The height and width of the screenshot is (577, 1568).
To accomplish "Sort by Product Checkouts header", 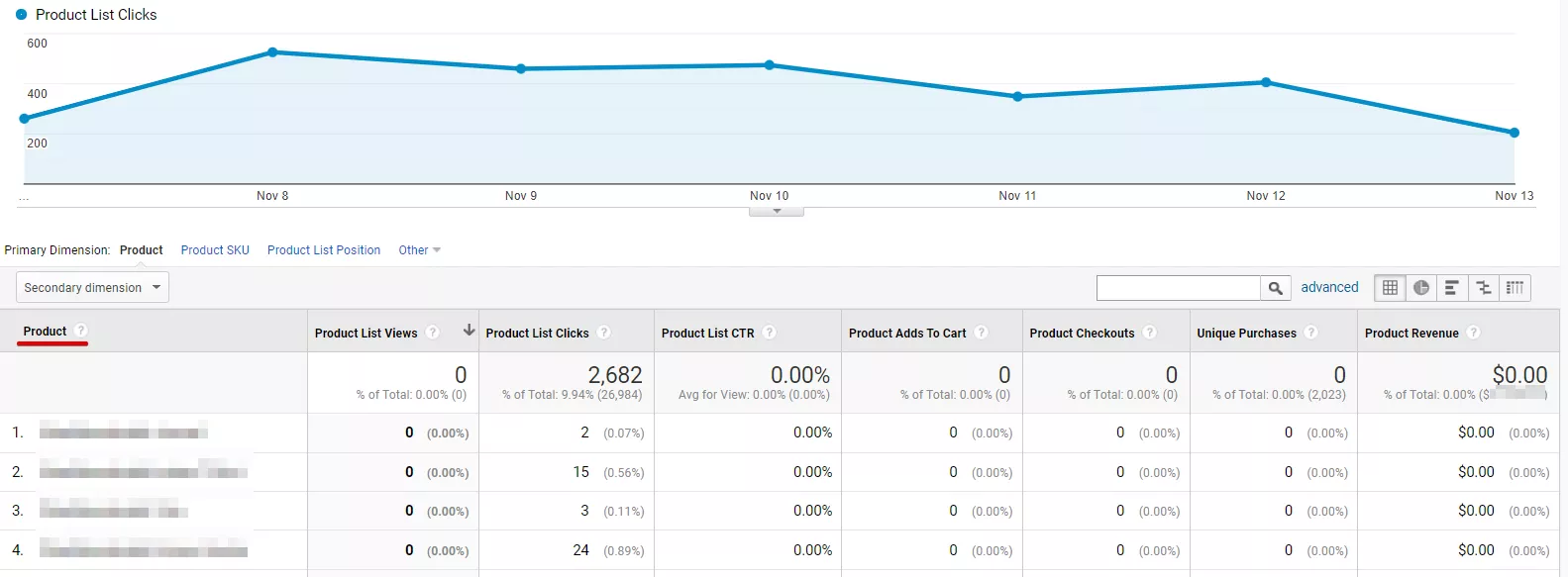I will point(1082,334).
